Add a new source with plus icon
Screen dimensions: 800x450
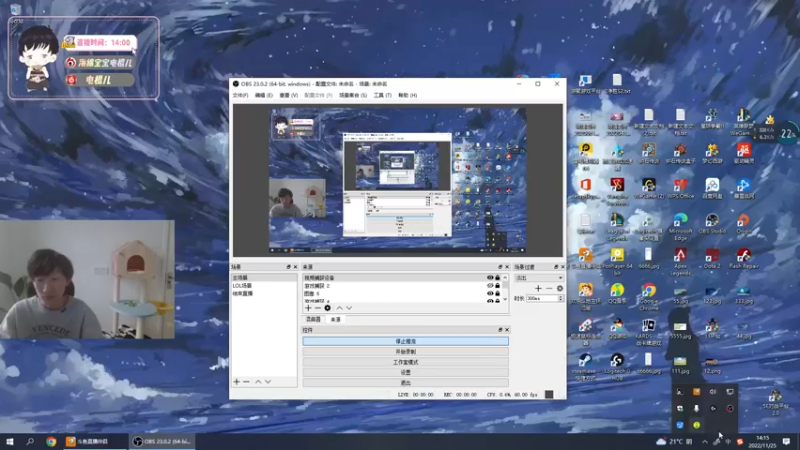[x=308, y=308]
